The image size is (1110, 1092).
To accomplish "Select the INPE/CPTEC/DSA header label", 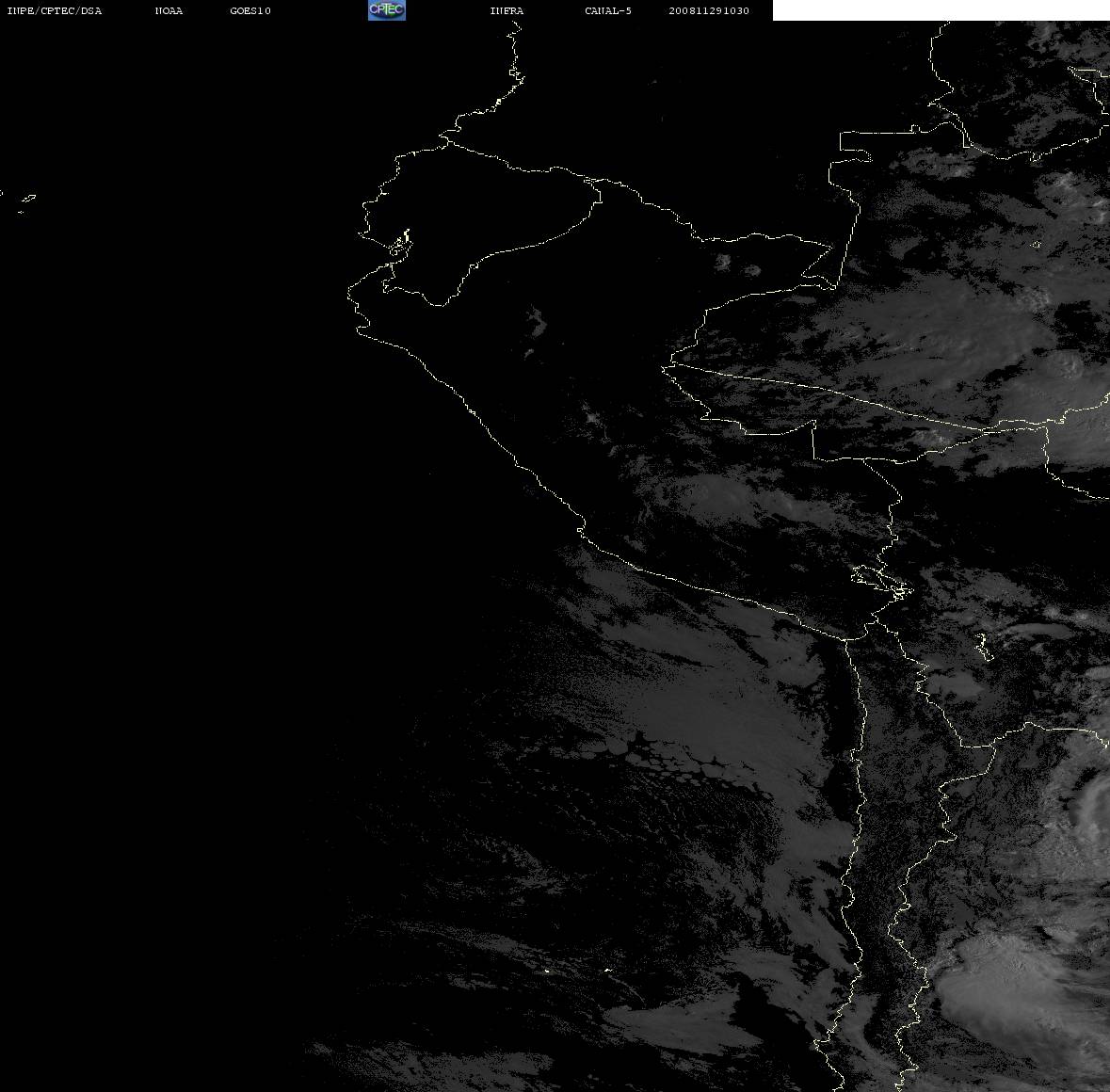I will tap(54, 10).
